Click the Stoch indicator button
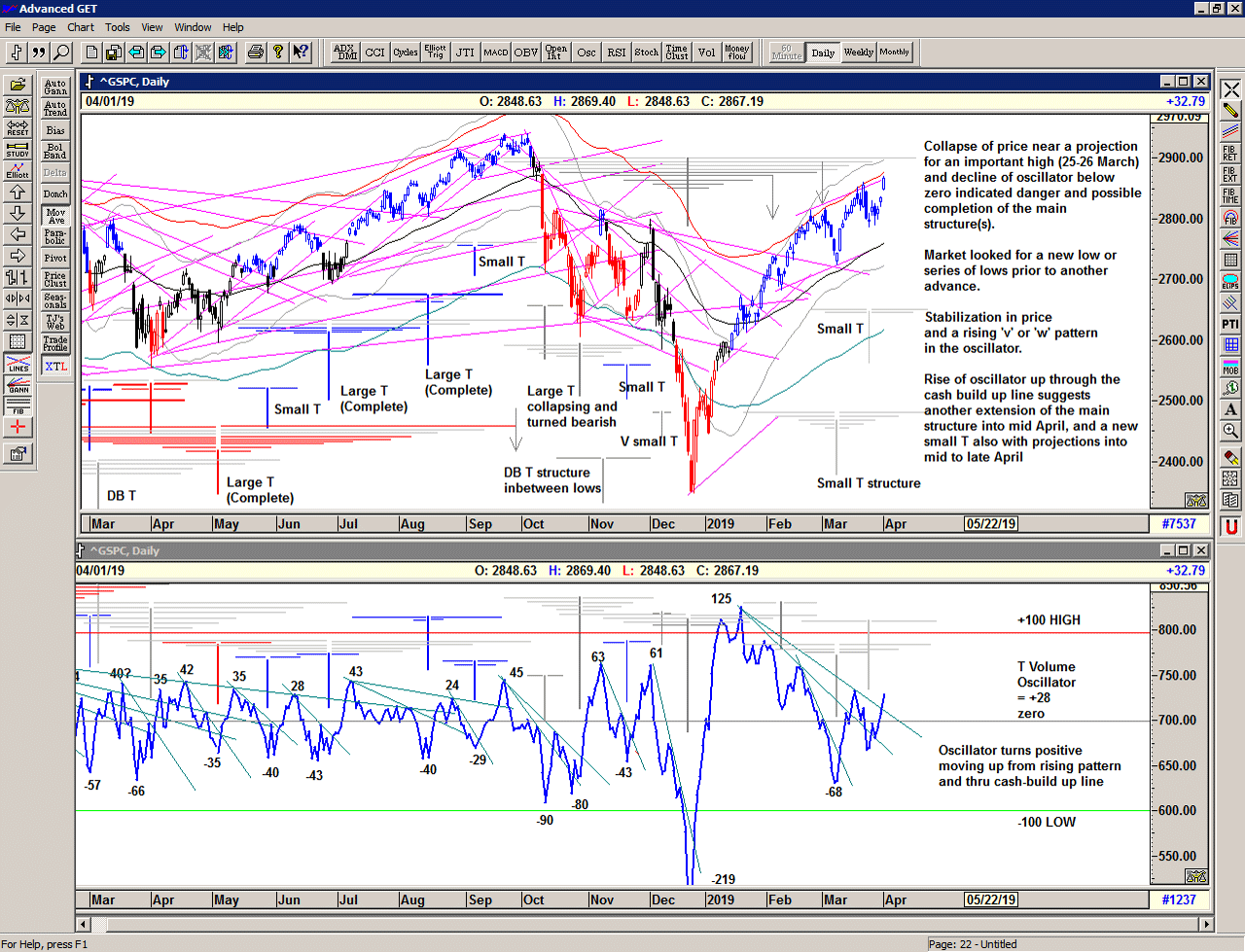 [x=647, y=53]
